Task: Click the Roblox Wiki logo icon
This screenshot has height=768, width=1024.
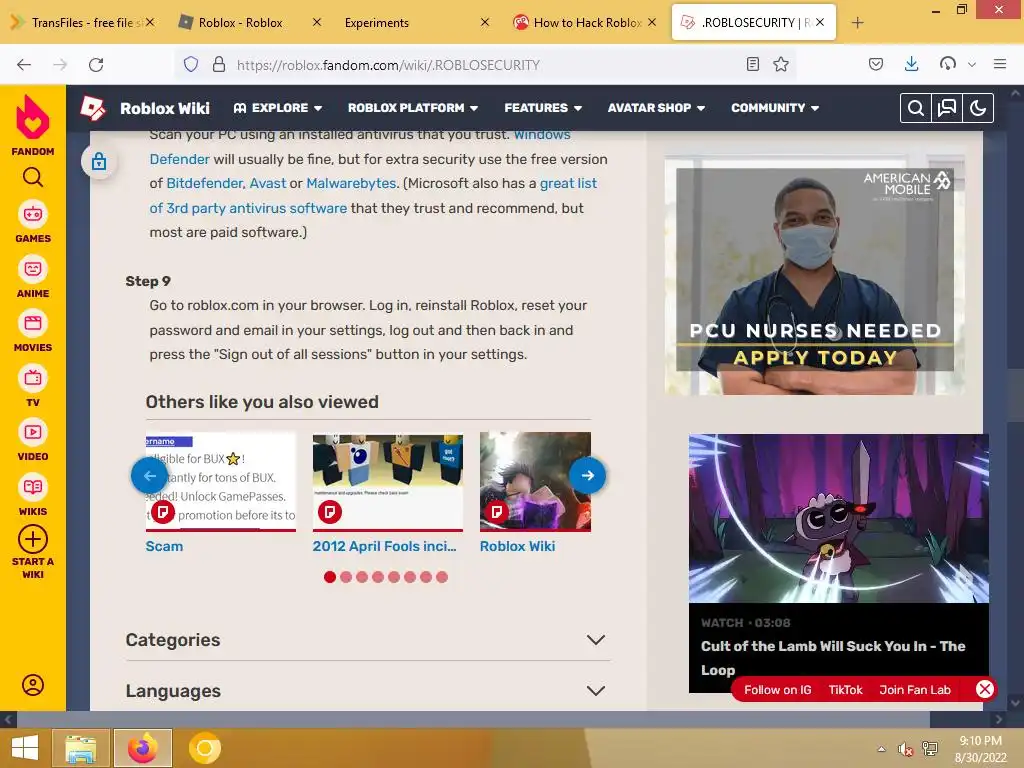Action: pos(93,108)
